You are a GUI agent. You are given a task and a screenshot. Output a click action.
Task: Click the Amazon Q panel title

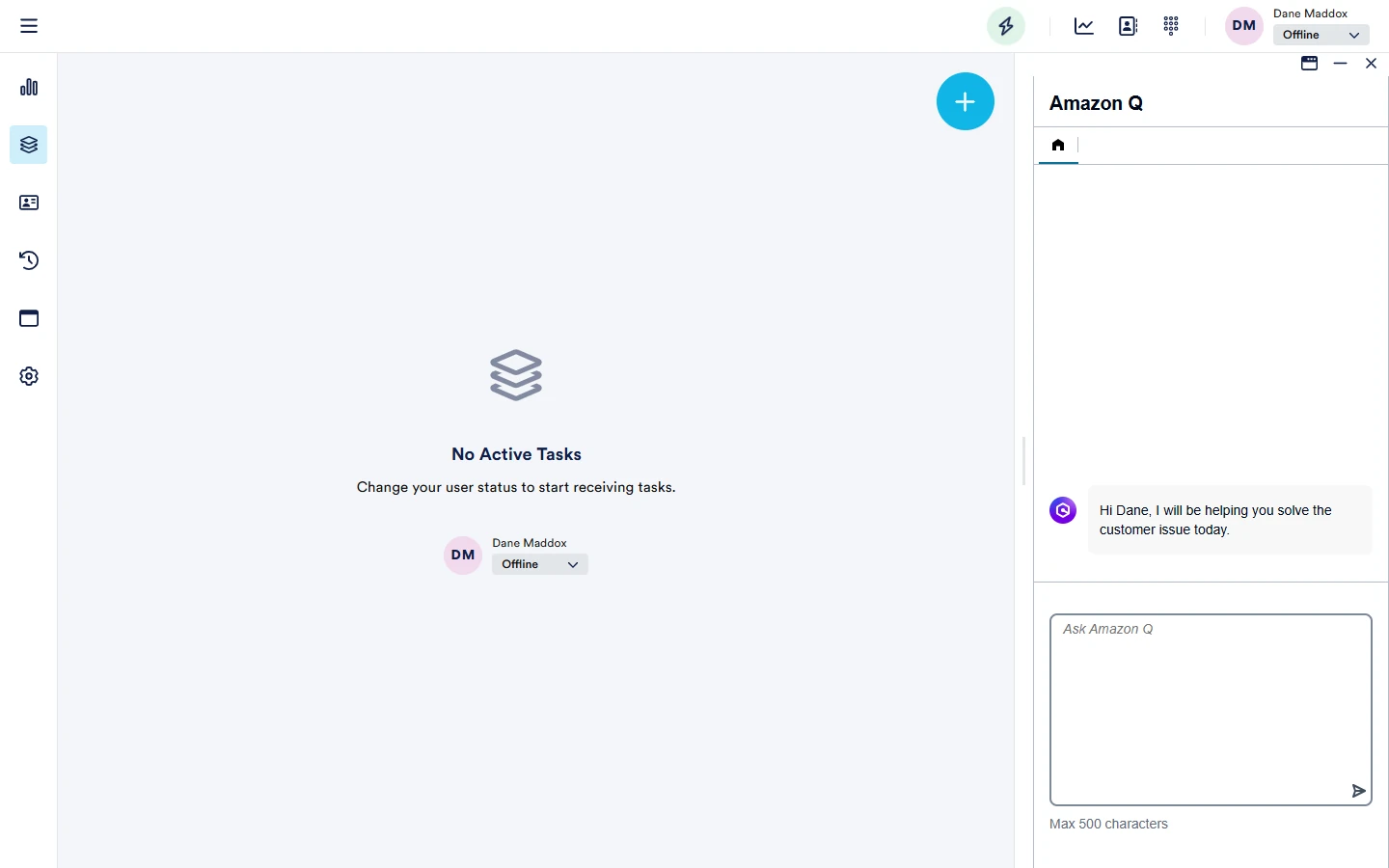[1096, 103]
